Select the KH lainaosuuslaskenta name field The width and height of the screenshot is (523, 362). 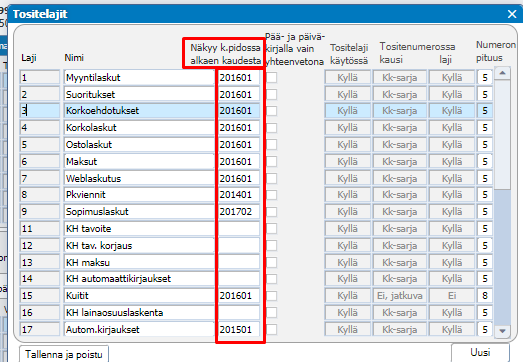point(139,313)
